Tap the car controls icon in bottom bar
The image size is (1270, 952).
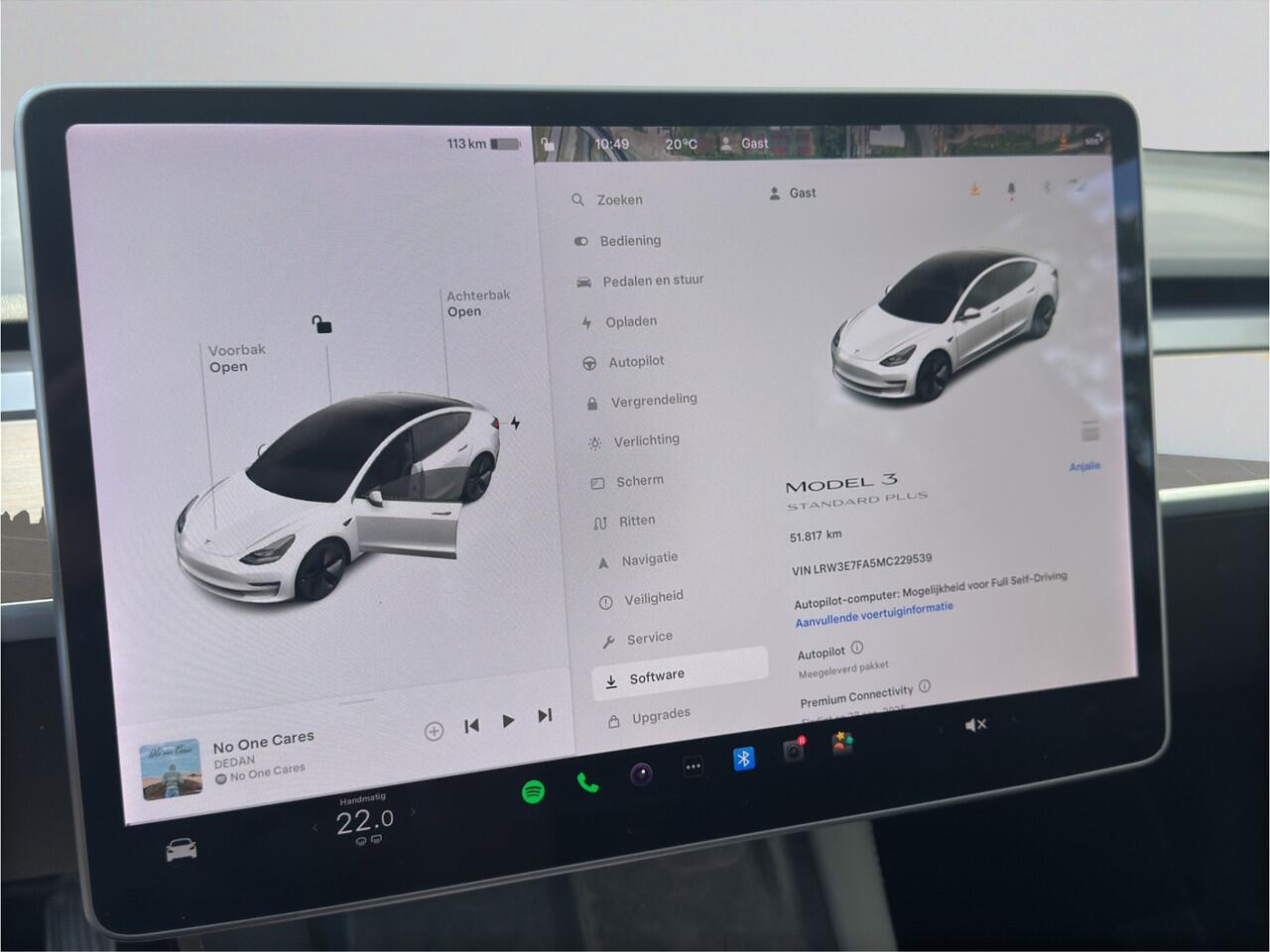coord(181,850)
